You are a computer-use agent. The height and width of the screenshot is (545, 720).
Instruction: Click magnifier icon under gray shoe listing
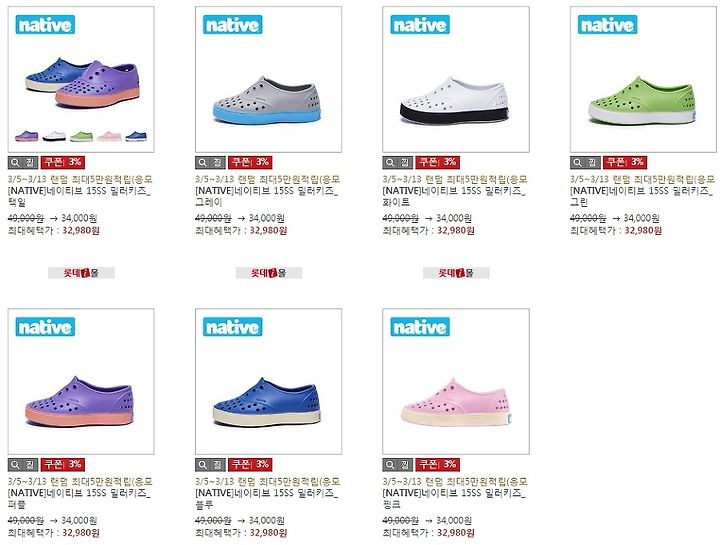click(202, 162)
